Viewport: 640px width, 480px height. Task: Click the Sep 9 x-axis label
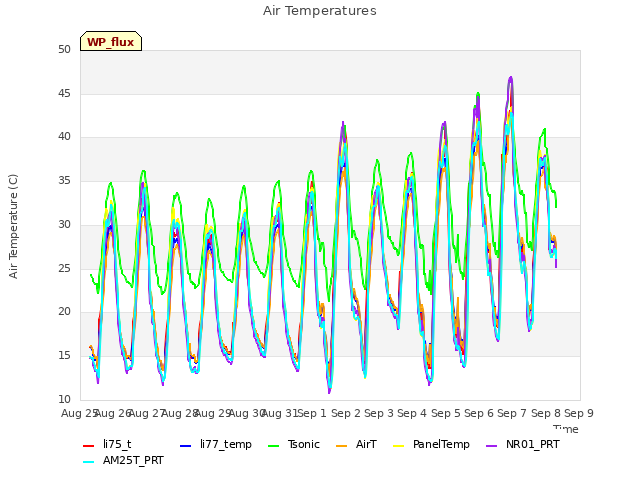pos(579,413)
